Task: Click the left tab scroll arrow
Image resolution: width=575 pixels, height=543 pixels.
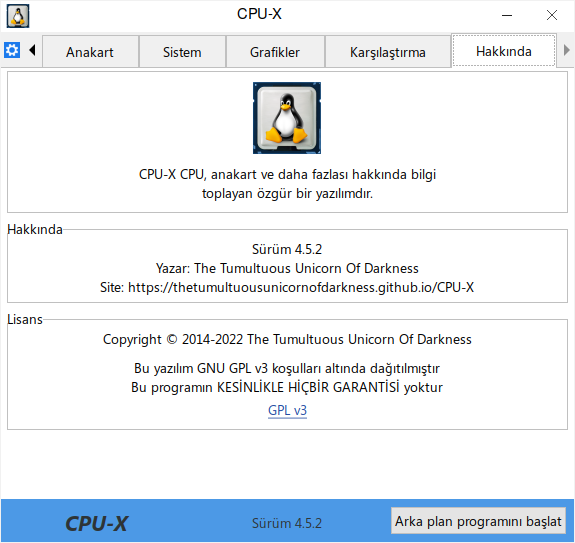Action: point(32,50)
